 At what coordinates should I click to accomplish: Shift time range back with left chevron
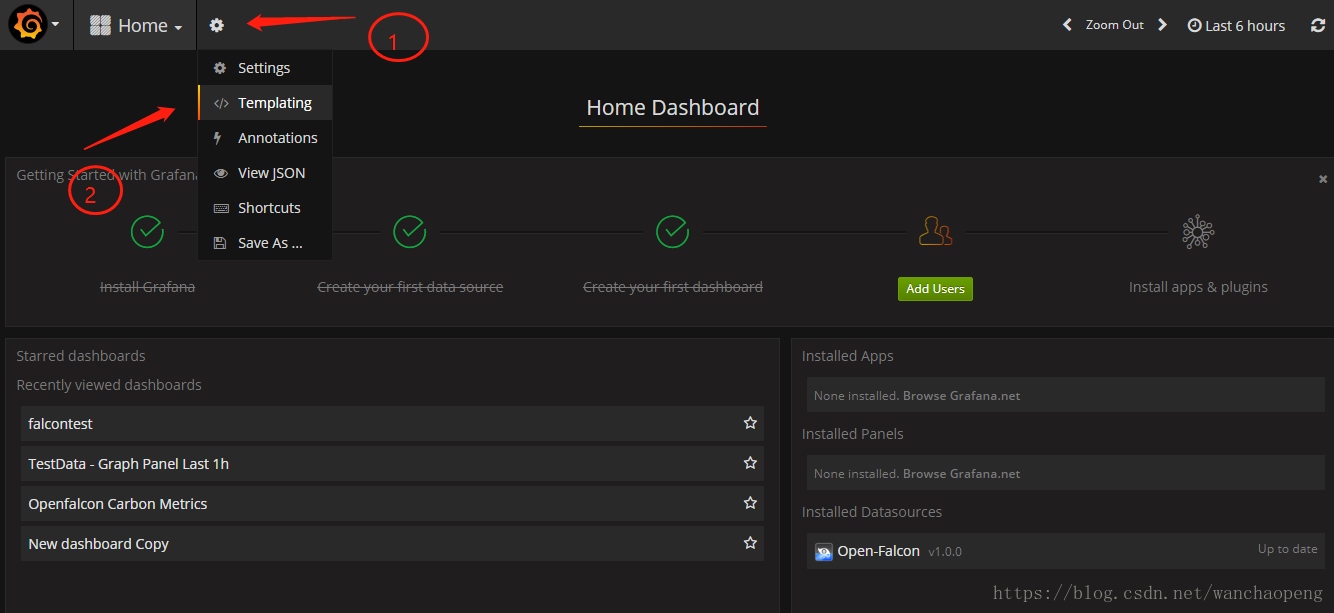(1067, 25)
